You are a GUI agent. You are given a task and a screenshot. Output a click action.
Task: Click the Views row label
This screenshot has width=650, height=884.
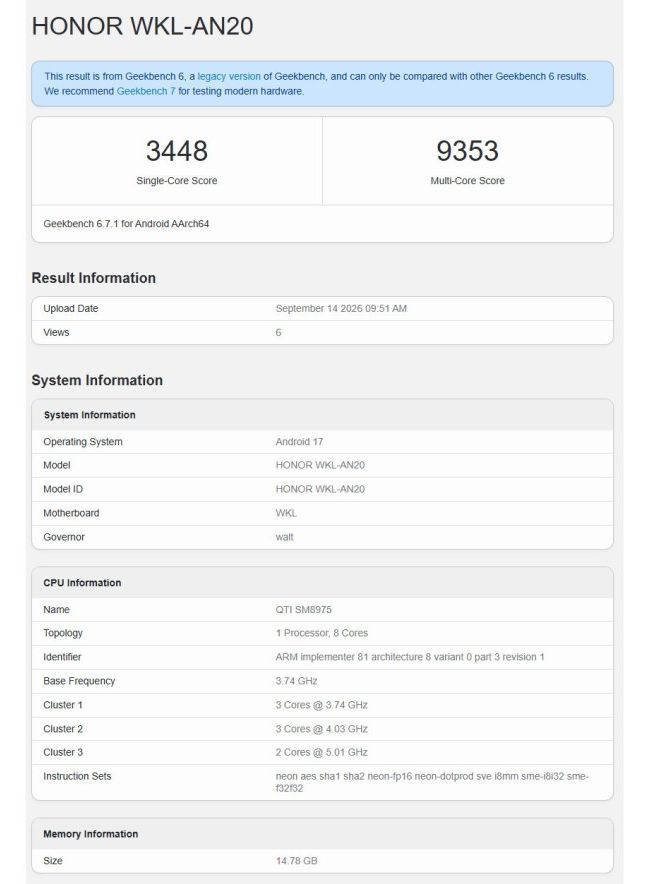click(56, 333)
